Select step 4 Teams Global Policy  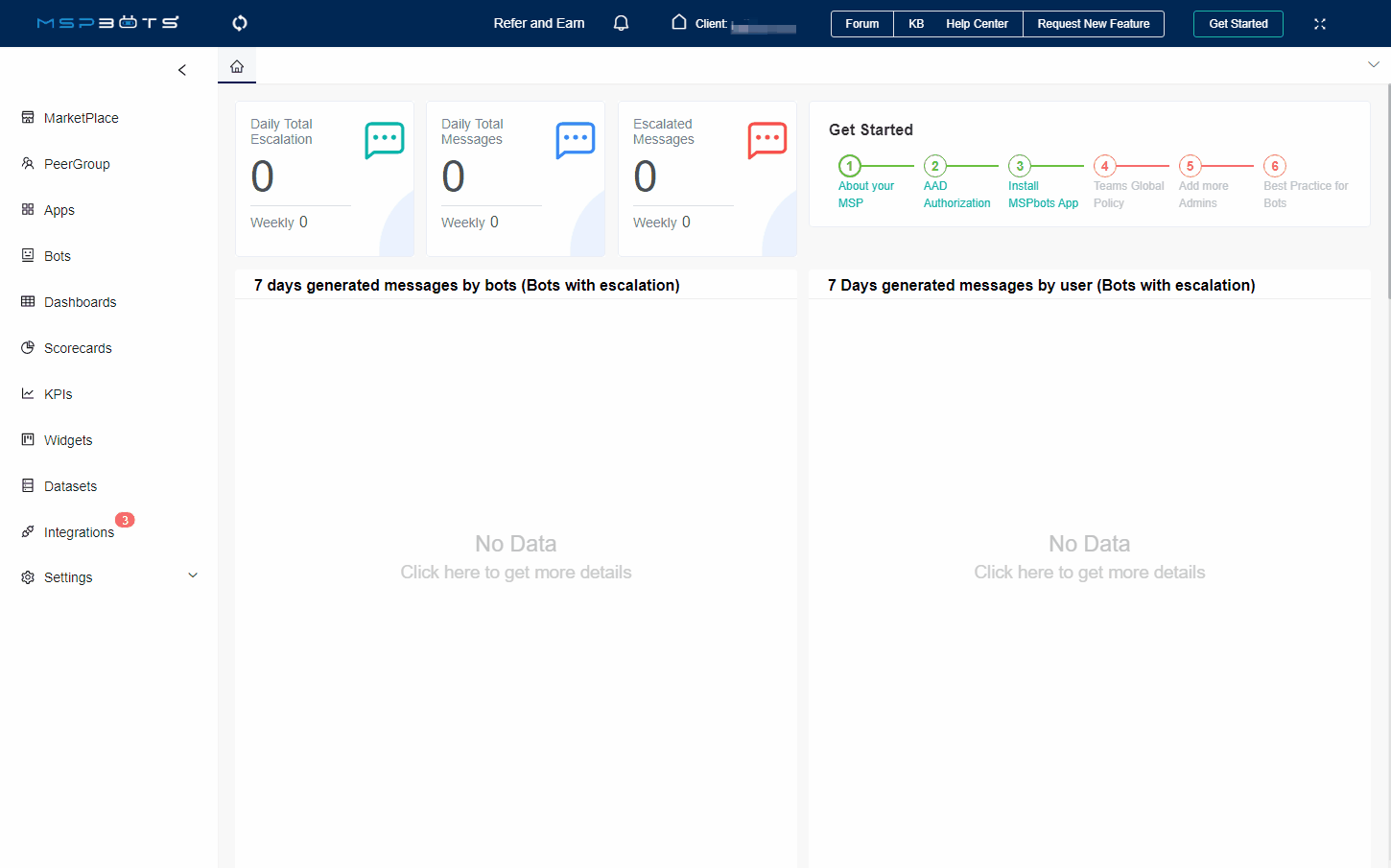coord(1105,166)
